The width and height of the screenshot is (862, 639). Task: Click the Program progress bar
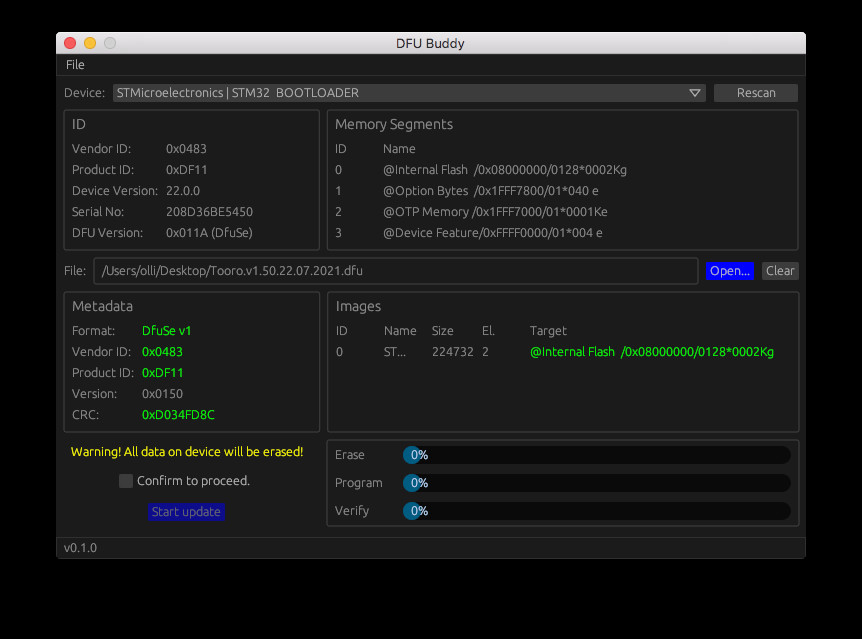point(596,483)
